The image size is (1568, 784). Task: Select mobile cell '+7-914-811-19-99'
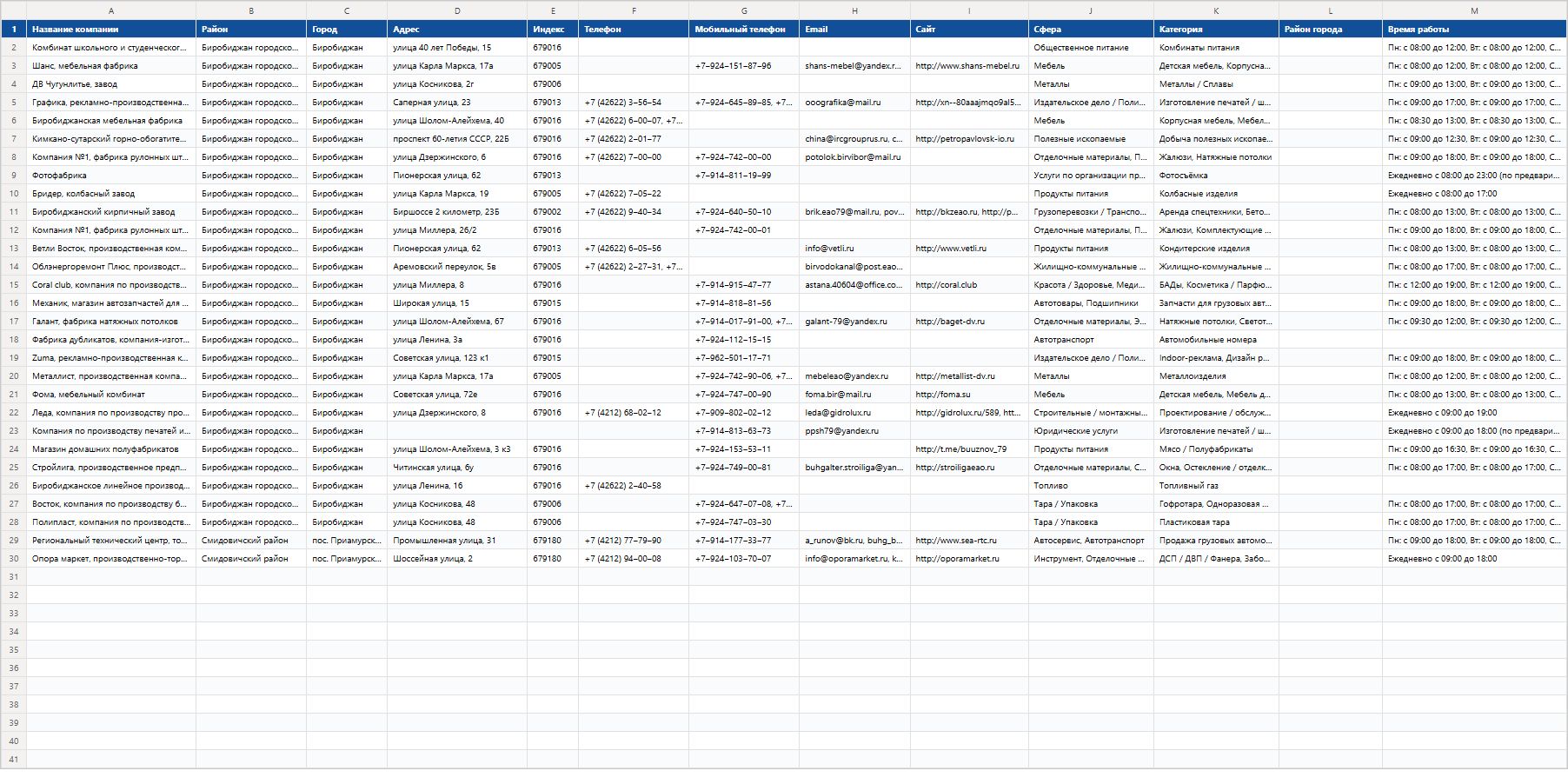click(744, 175)
